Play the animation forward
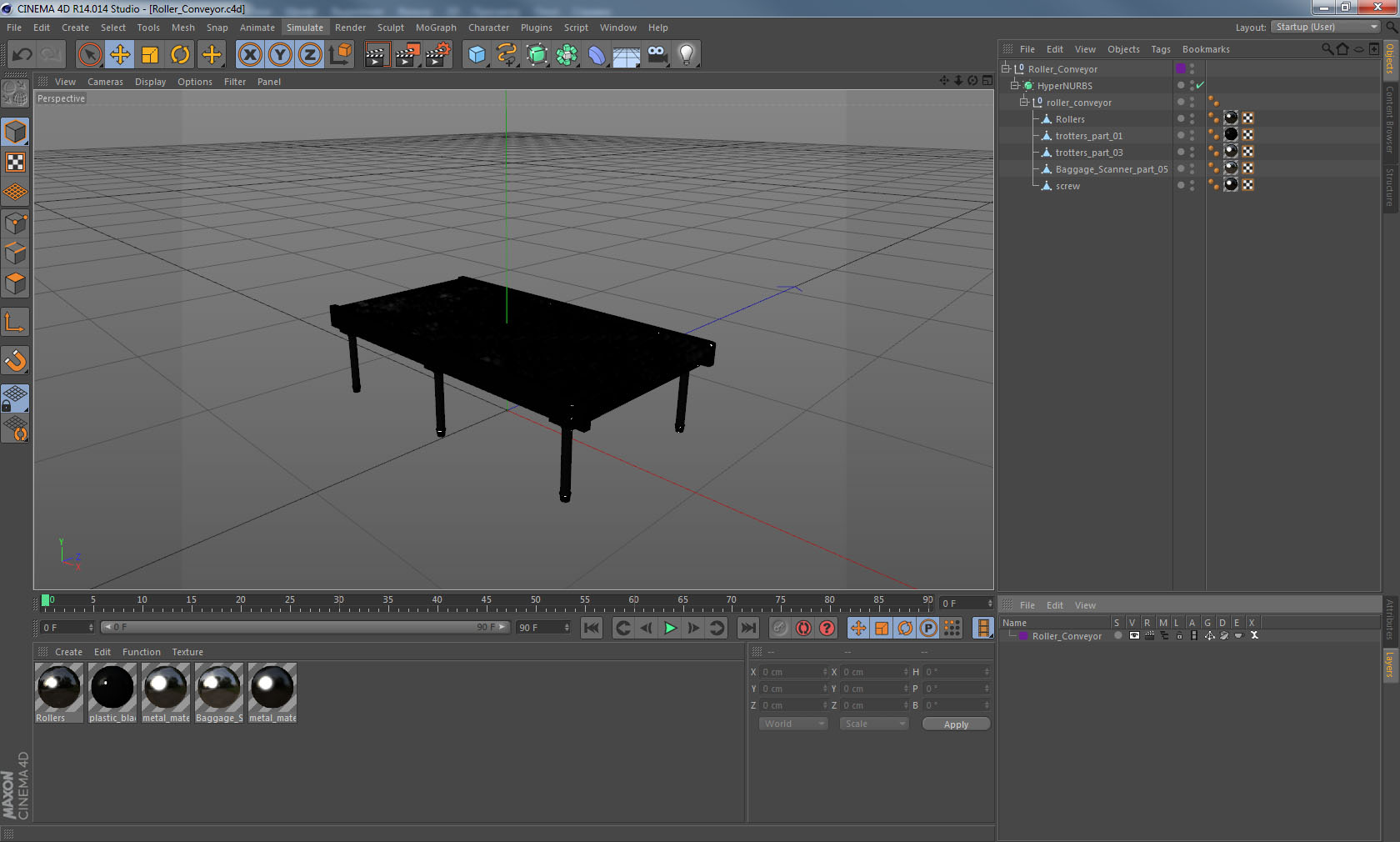 pyautogui.click(x=670, y=628)
